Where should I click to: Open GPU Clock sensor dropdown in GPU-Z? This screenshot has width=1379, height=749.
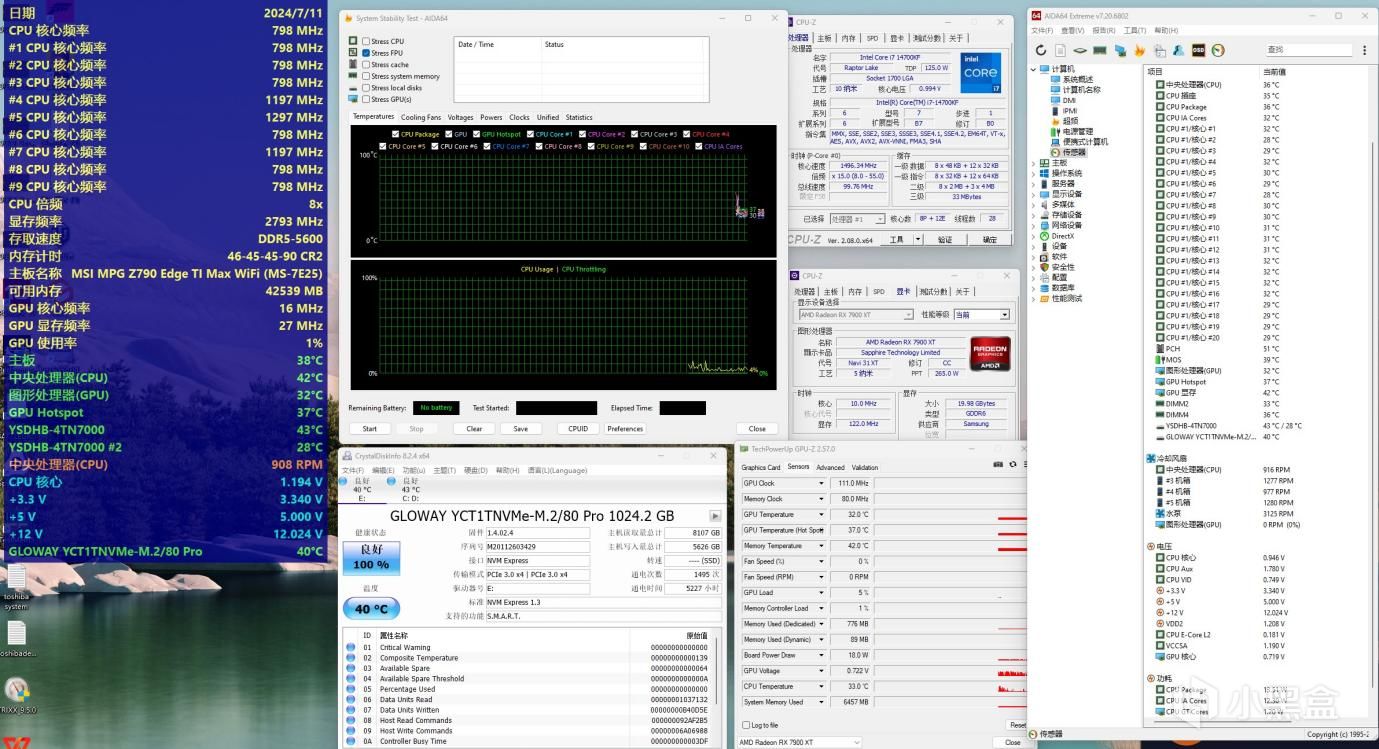point(821,483)
